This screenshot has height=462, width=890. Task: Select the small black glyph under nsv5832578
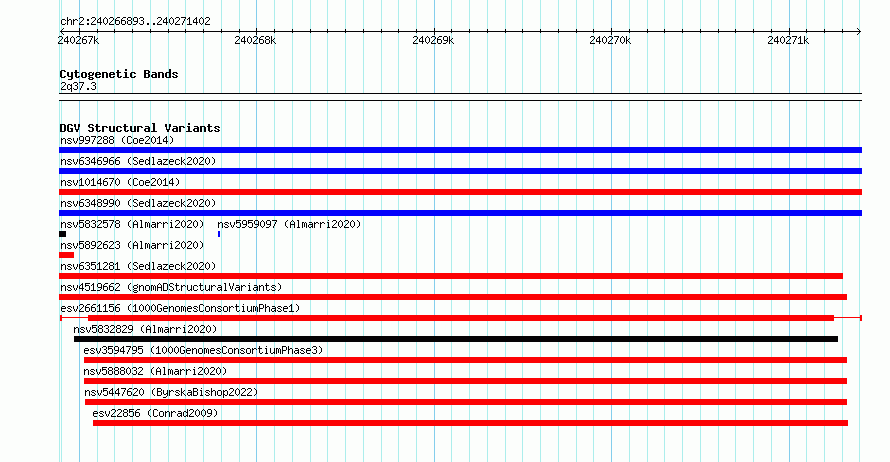coord(62,234)
